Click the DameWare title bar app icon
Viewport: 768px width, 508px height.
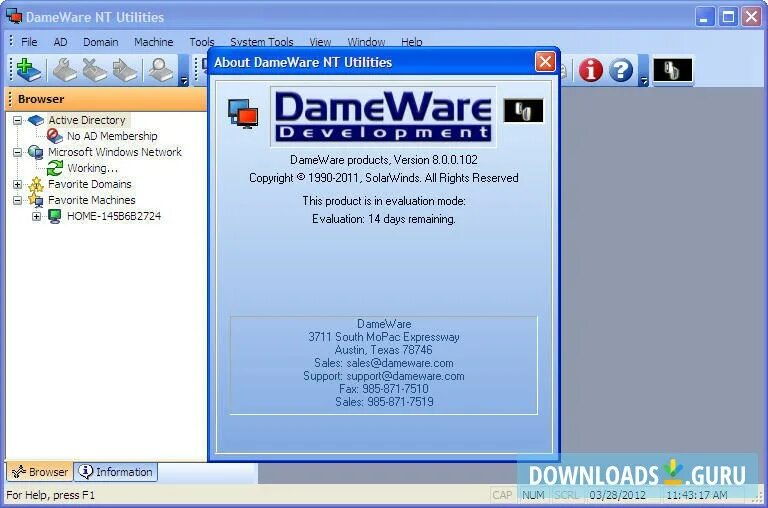click(14, 16)
